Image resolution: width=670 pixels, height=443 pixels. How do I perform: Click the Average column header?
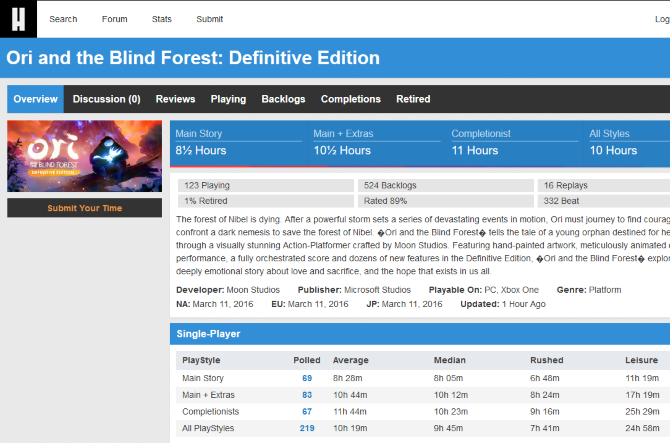click(x=351, y=361)
